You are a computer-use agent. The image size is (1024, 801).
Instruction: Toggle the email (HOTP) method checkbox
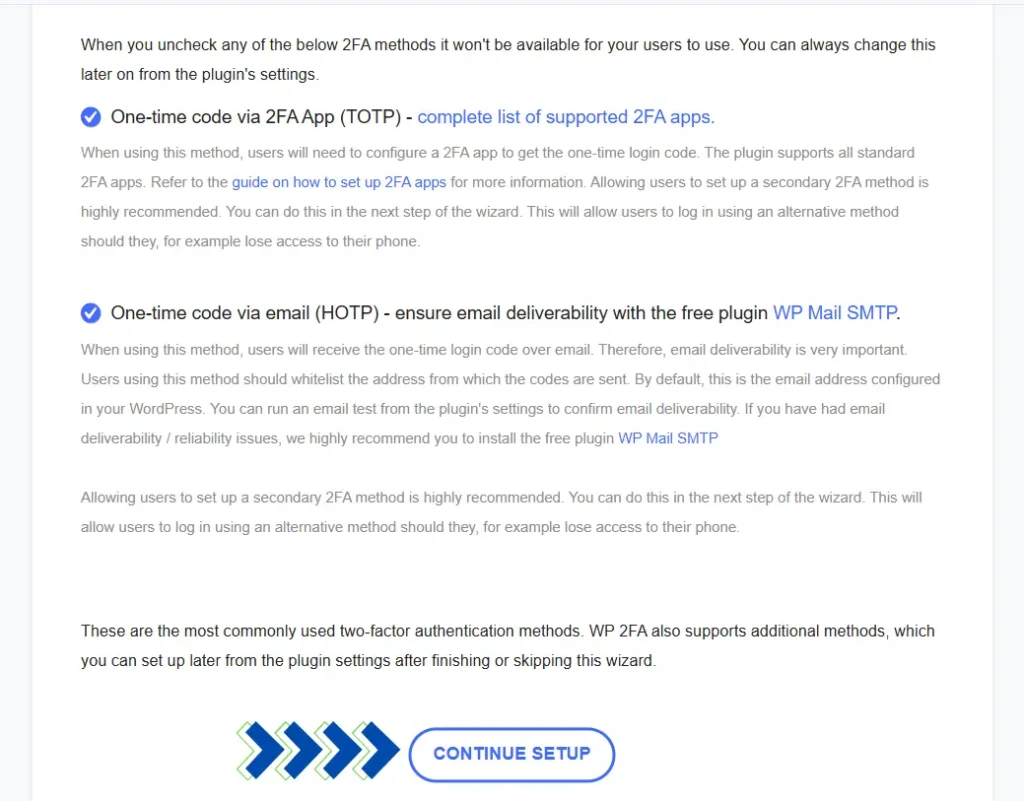click(x=91, y=313)
